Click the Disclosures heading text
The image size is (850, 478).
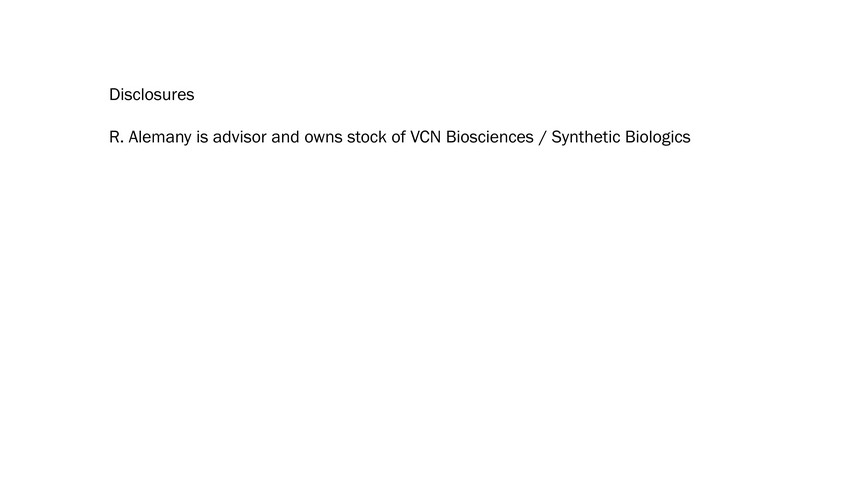pyautogui.click(x=151, y=95)
